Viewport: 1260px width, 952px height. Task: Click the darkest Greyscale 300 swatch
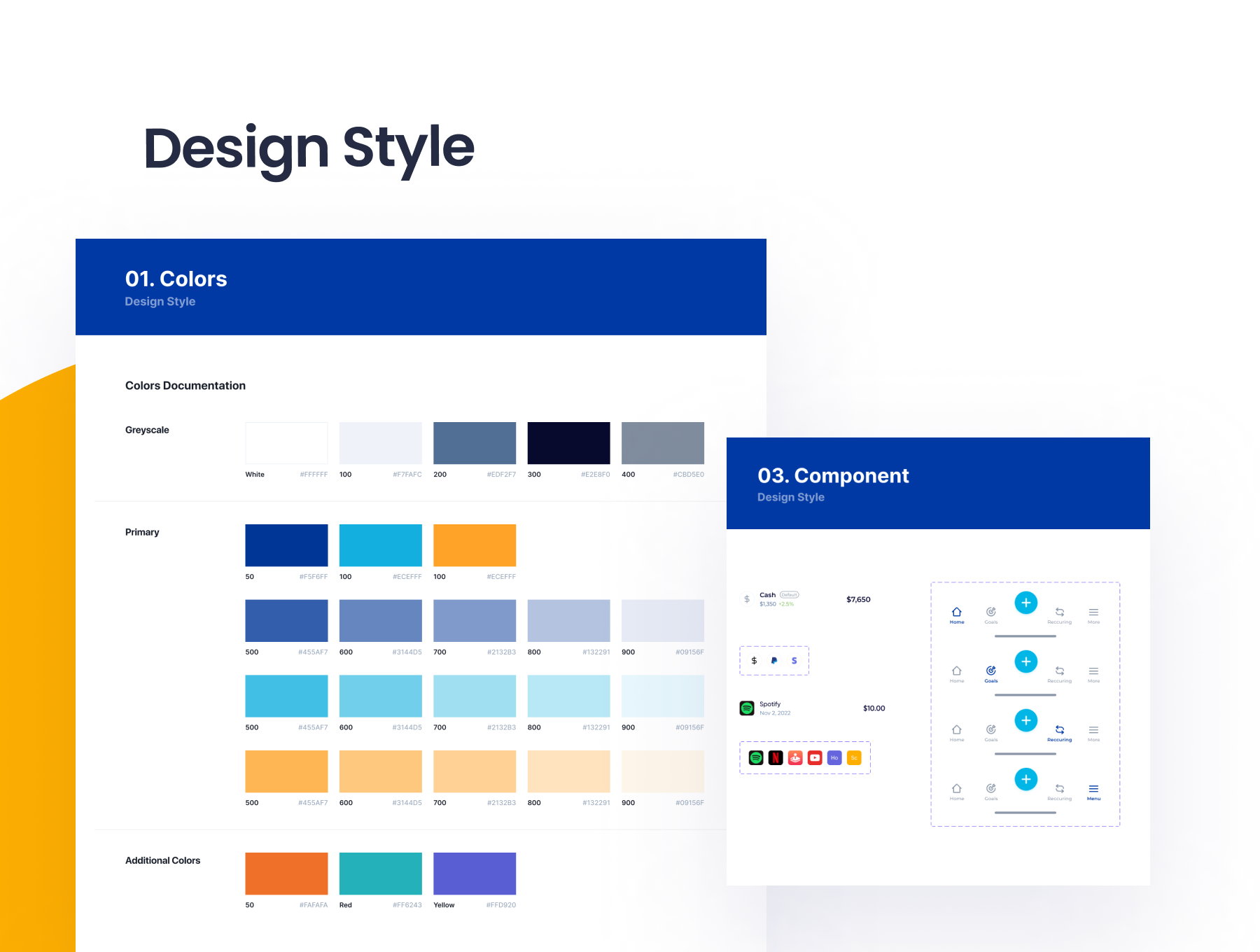coord(568,442)
